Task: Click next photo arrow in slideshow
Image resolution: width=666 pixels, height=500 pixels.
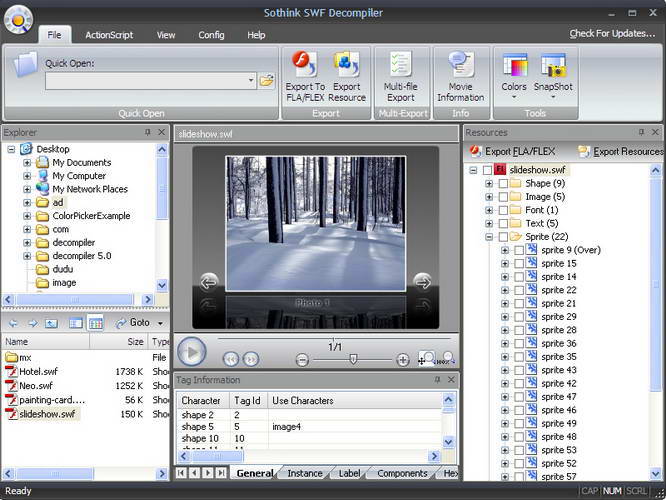Action: point(422,282)
